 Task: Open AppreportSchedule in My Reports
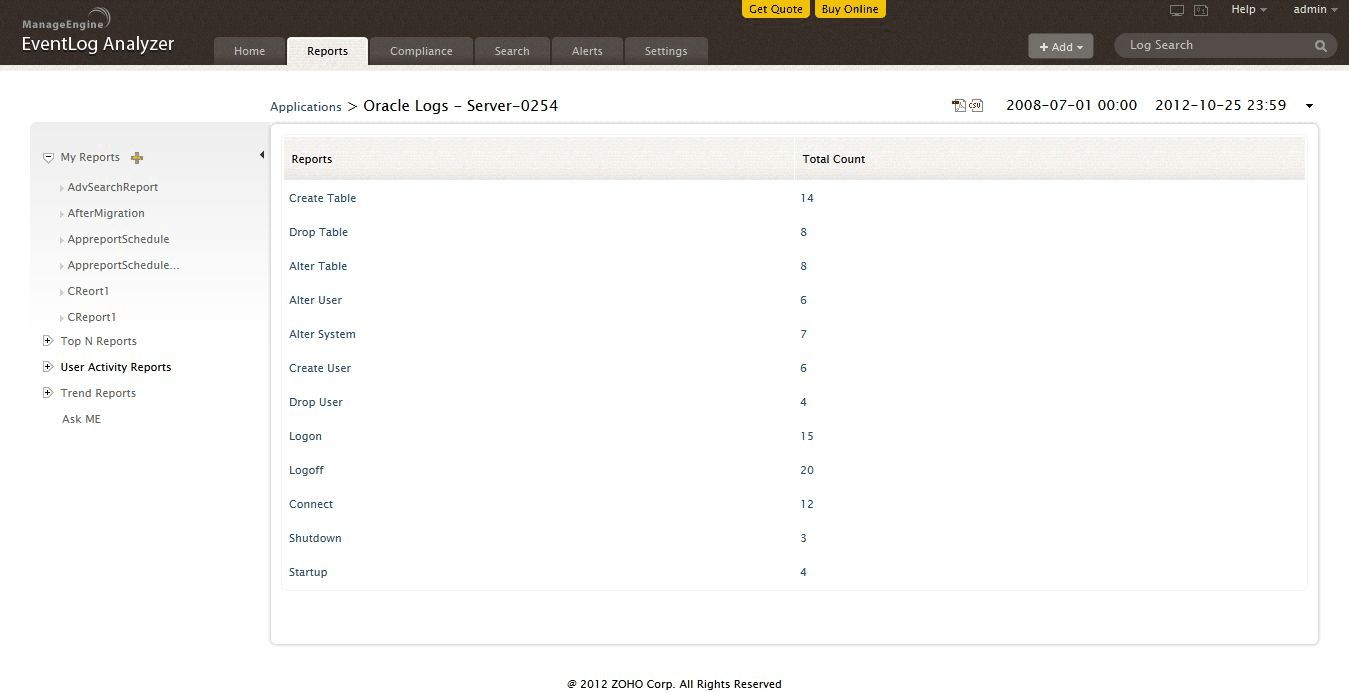point(118,239)
